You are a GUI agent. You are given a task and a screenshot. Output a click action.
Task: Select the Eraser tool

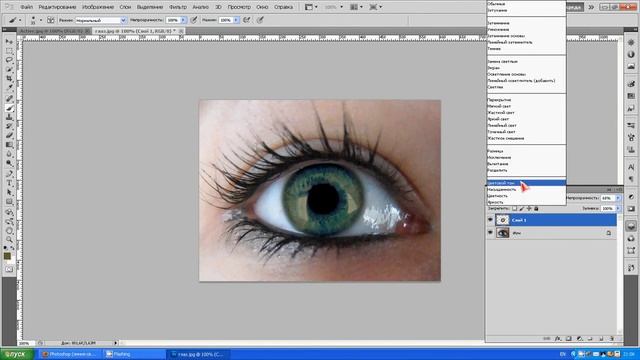pyautogui.click(x=9, y=136)
